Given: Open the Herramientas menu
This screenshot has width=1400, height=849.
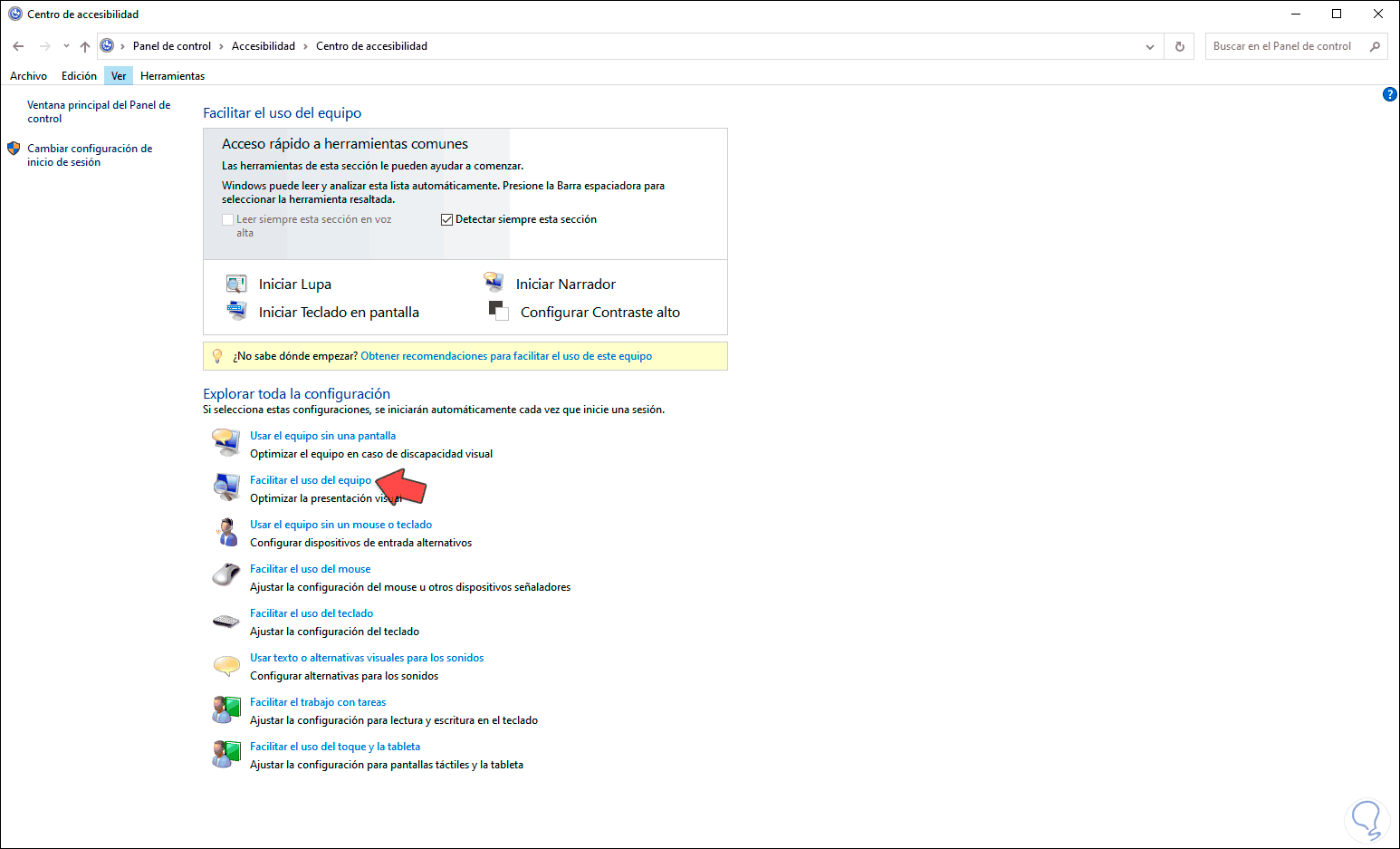Looking at the screenshot, I should [172, 75].
